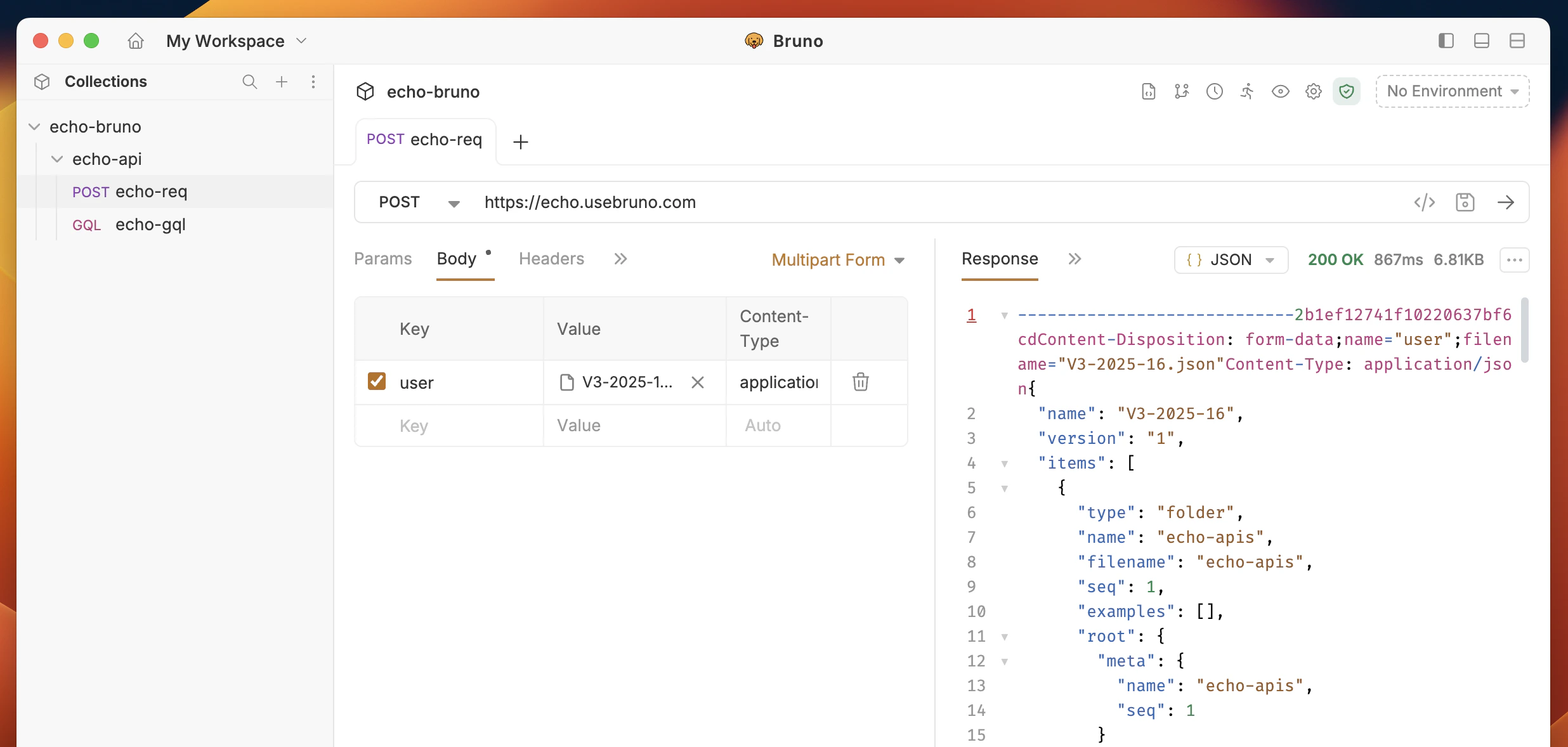
Task: Click the trash icon in user row
Action: 860,382
